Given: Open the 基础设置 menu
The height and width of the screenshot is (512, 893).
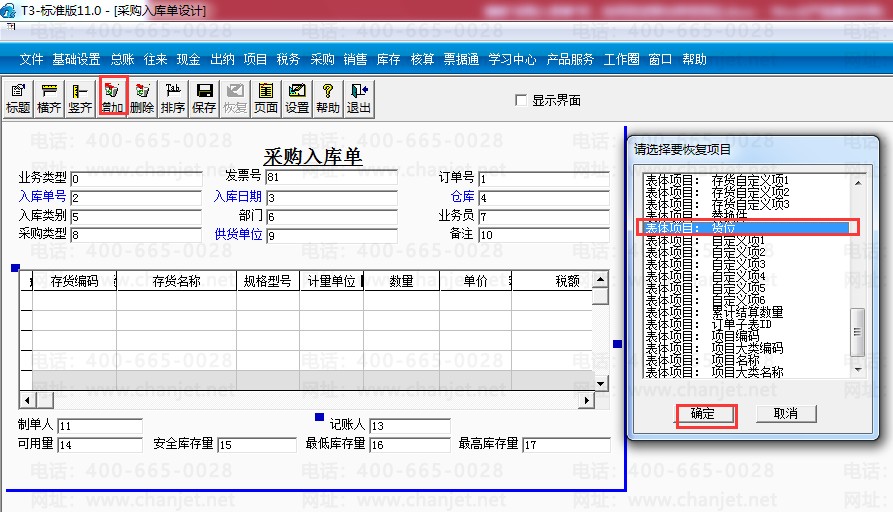Looking at the screenshot, I should 76,59.
